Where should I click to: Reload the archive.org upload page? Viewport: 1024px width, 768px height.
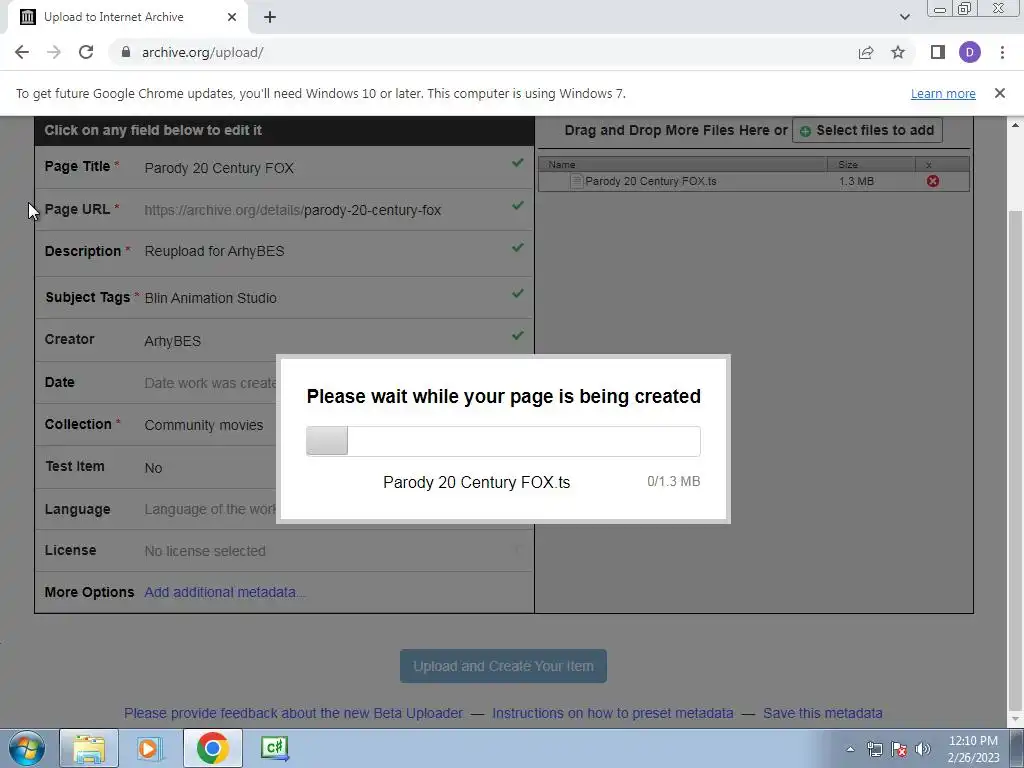(x=86, y=52)
